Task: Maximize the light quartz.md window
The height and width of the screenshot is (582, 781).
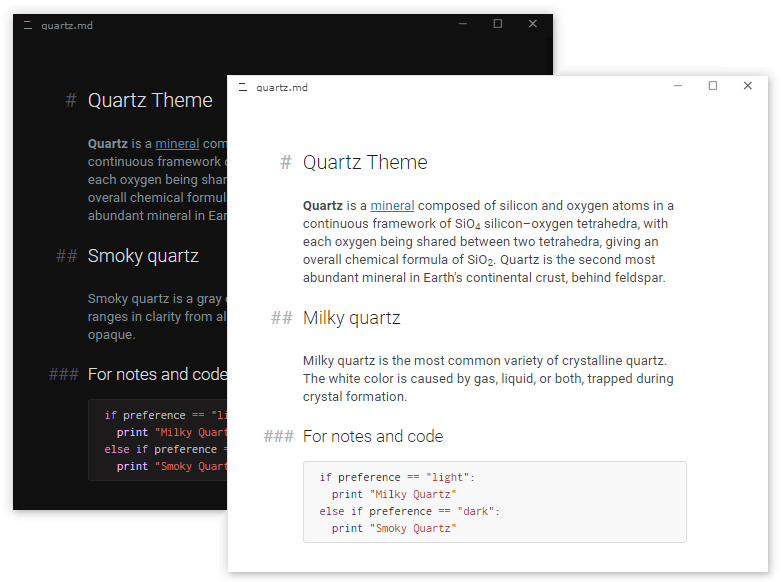Action: [713, 86]
